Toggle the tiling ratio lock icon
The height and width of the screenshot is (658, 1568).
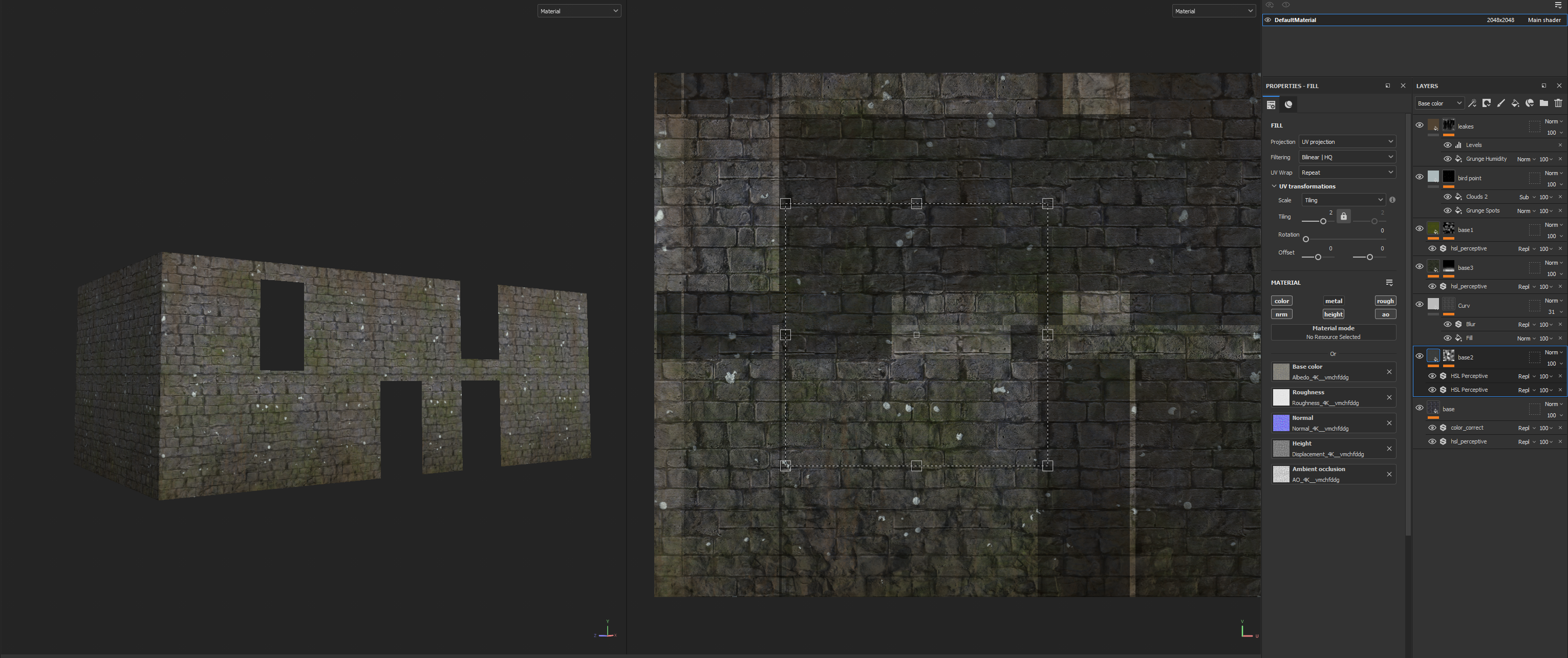(x=1343, y=217)
